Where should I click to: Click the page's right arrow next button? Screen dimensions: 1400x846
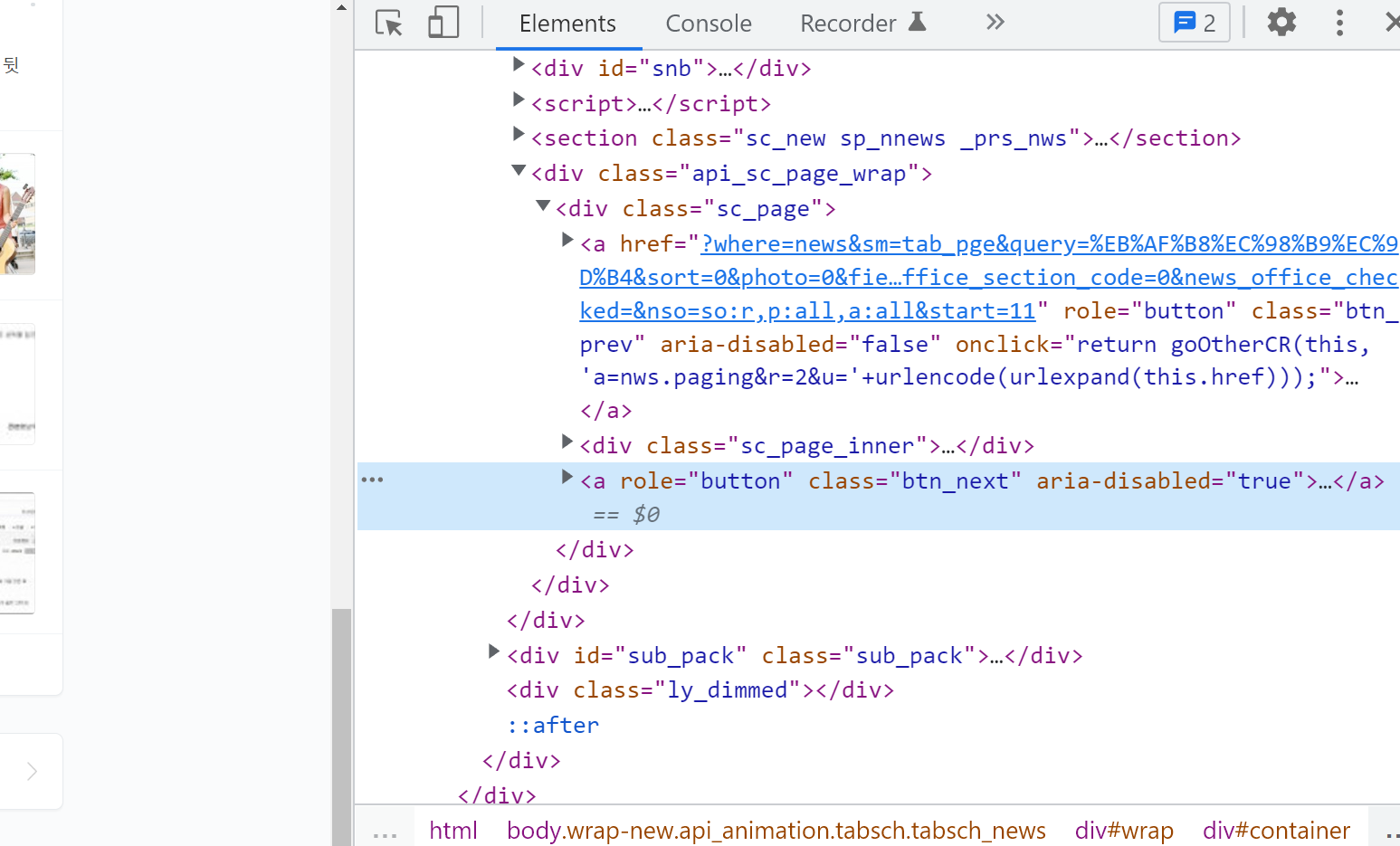pyautogui.click(x=32, y=771)
